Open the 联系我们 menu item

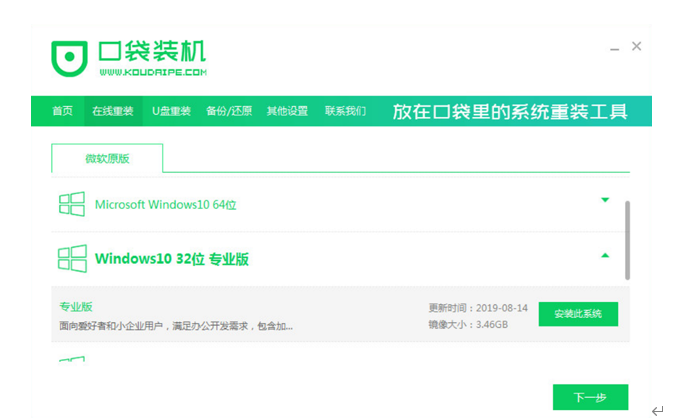[x=345, y=111]
